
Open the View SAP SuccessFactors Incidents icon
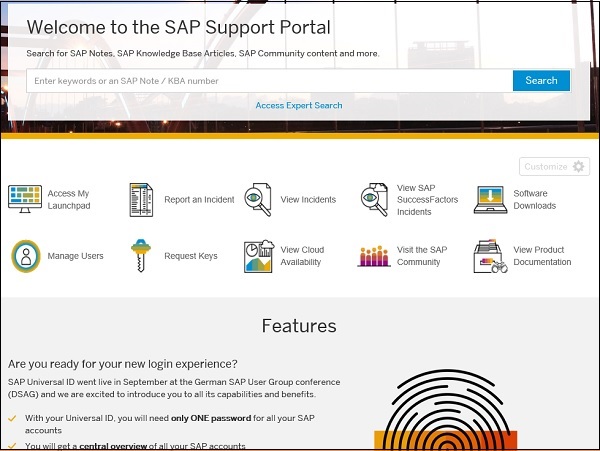374,199
